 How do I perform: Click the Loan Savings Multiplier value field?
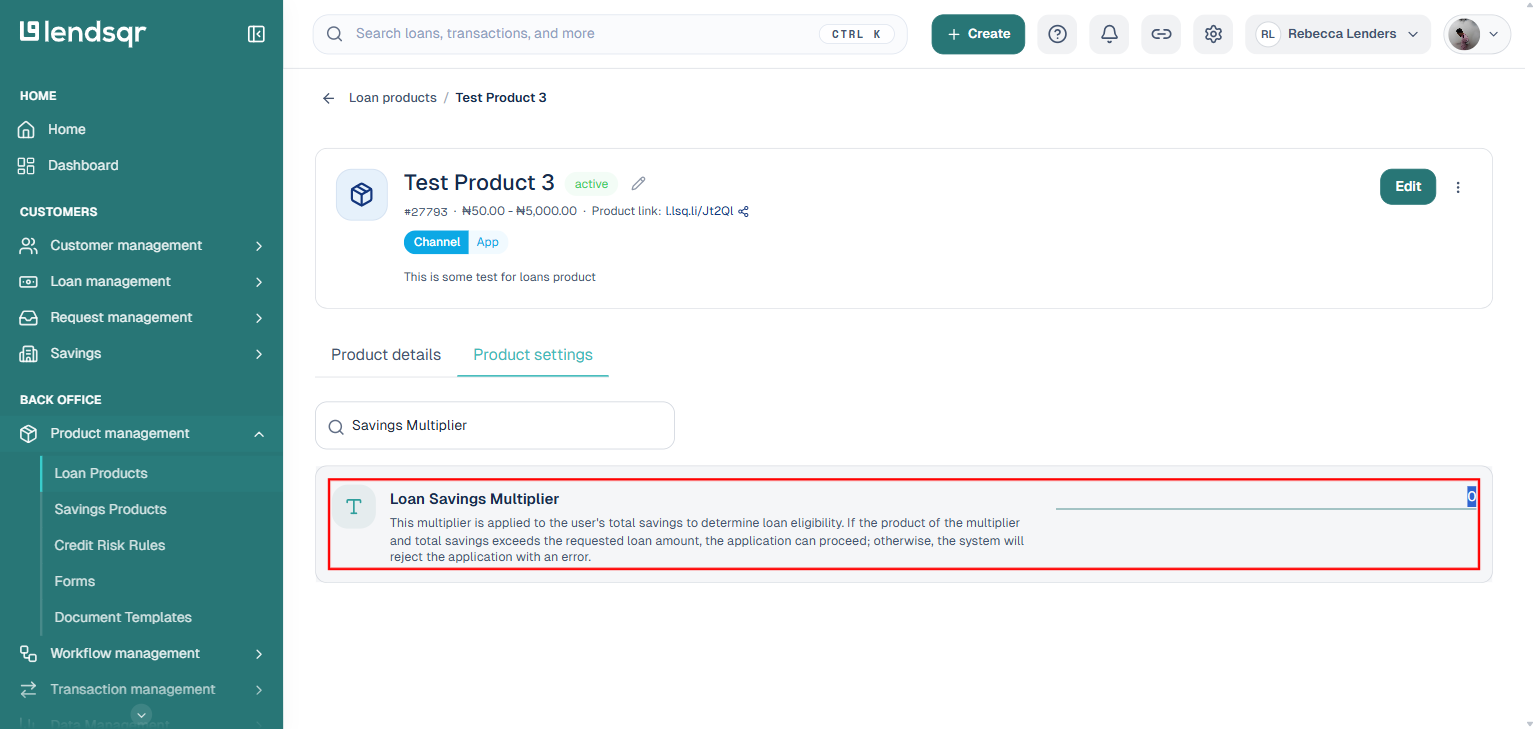tap(1266, 497)
